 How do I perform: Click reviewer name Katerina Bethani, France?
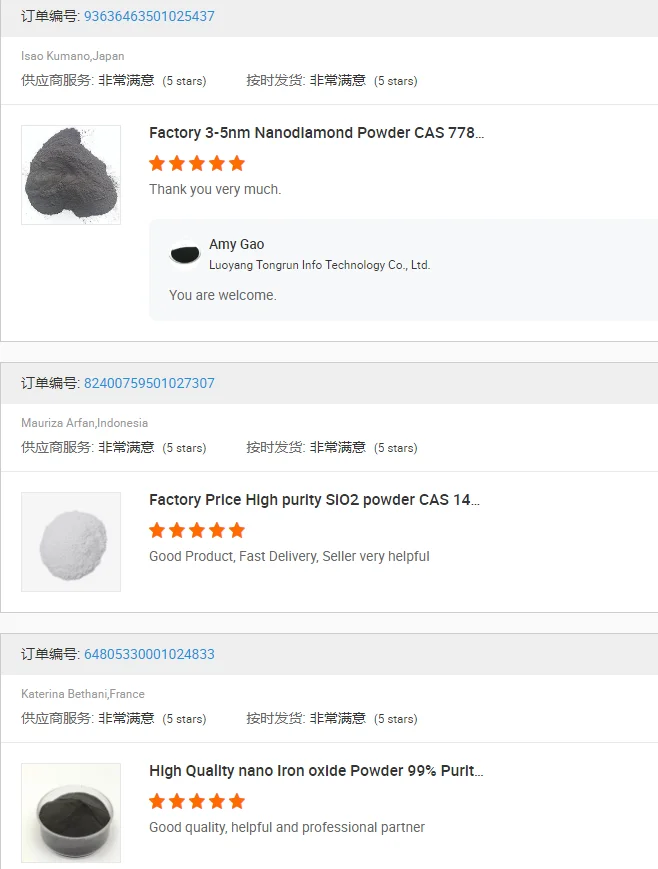point(83,694)
